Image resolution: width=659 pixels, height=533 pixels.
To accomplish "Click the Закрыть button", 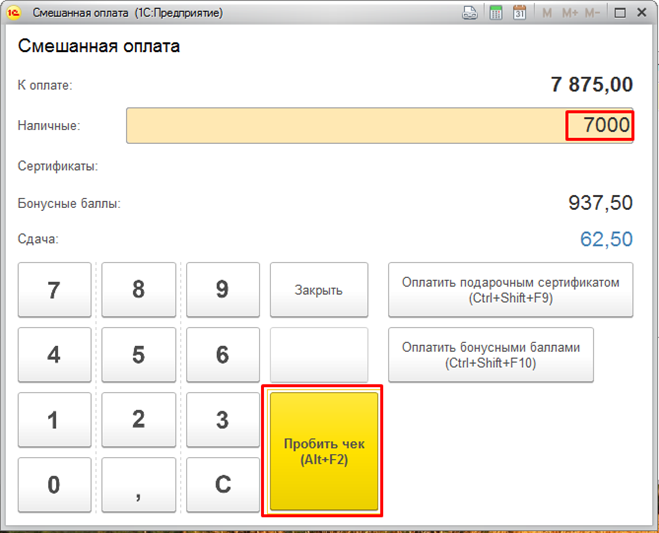I will [x=318, y=290].
